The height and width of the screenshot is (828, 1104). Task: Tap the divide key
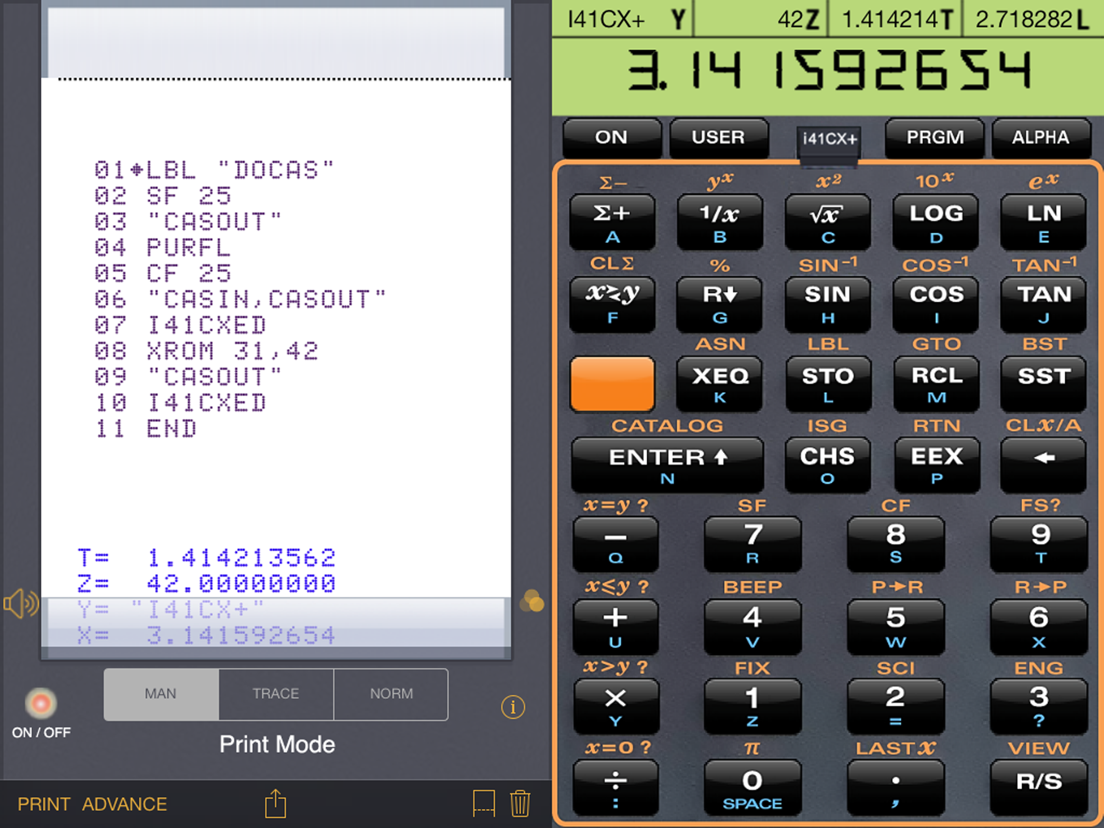(x=615, y=788)
